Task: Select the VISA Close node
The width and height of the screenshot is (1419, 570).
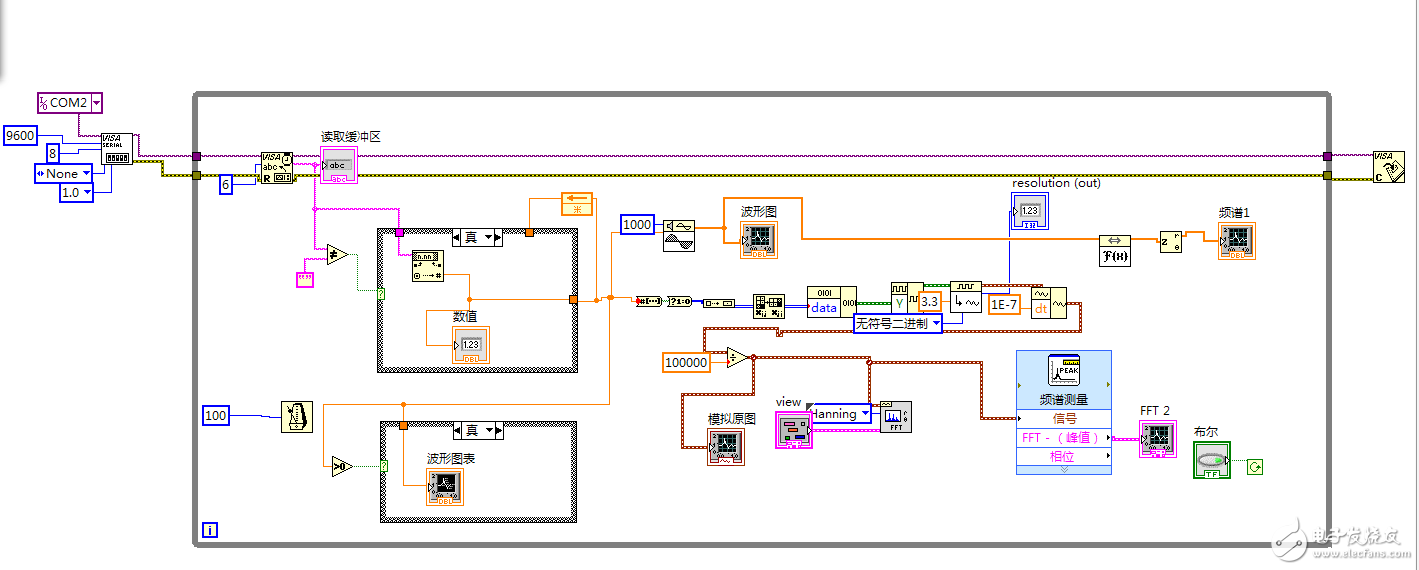Action: pyautogui.click(x=1388, y=167)
